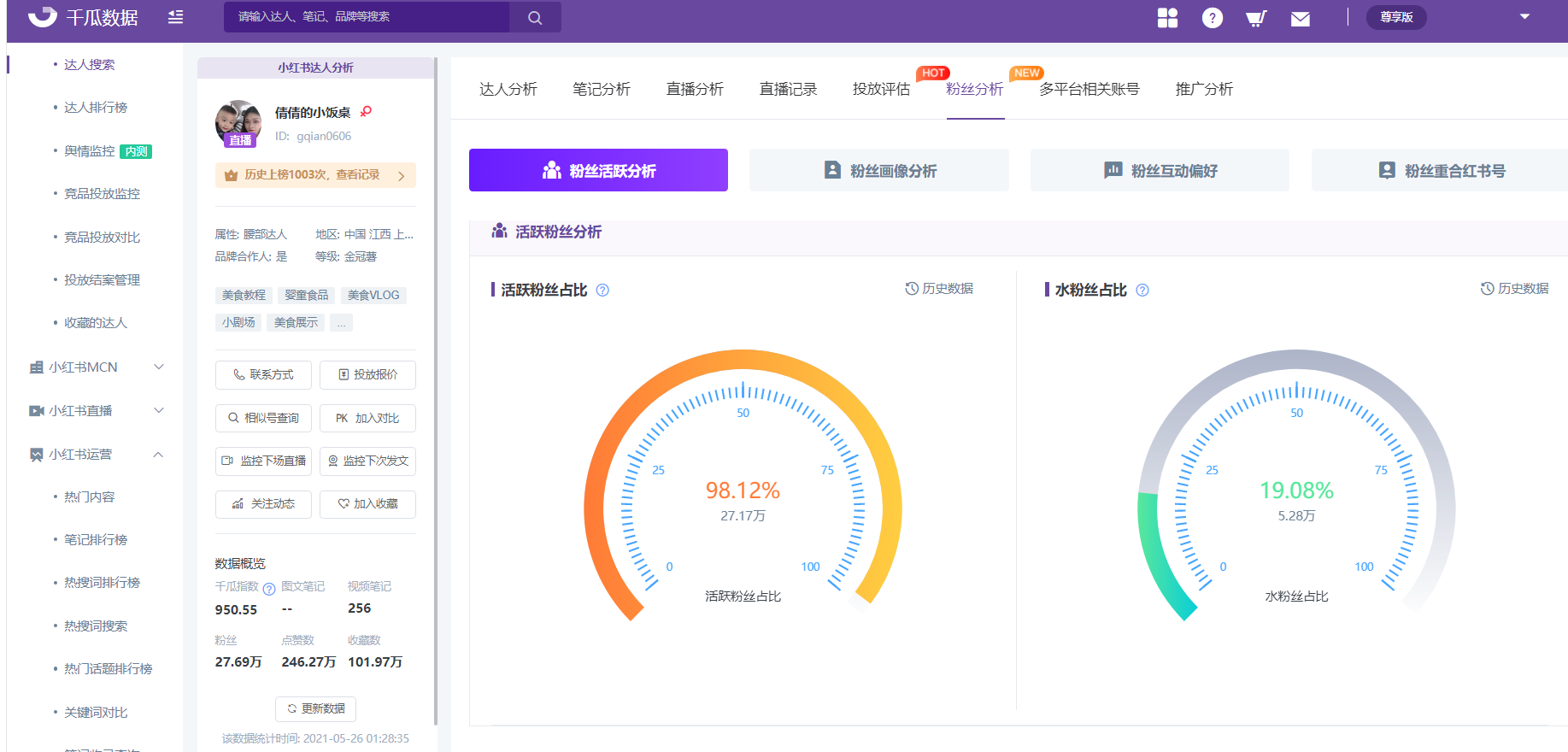Open 投放结案管理 in sidebar
The image size is (1568, 752).
102,280
